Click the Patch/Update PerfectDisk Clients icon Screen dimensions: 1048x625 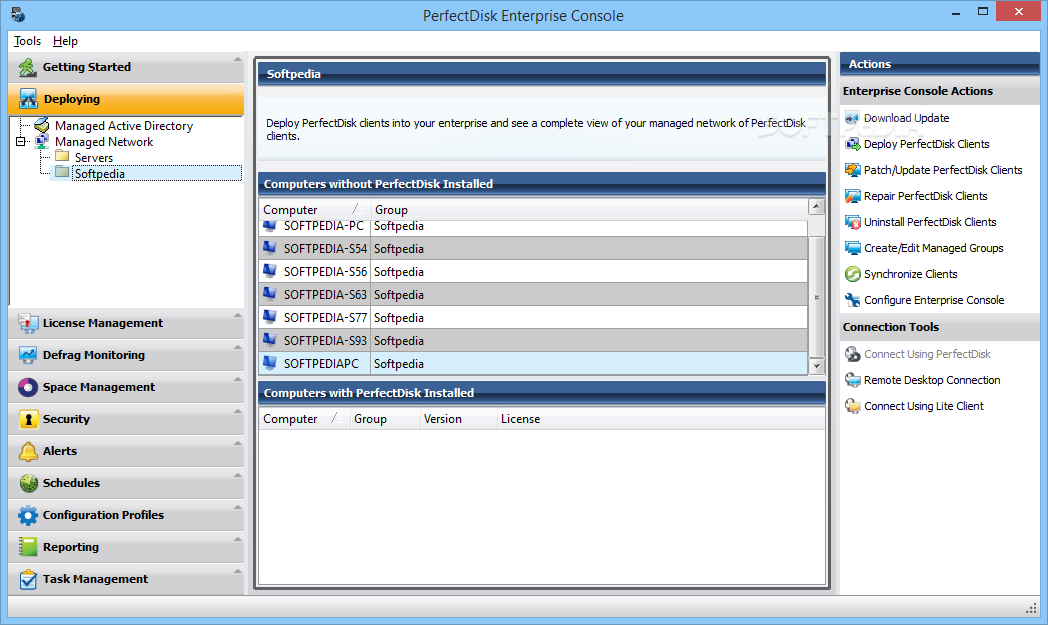852,170
